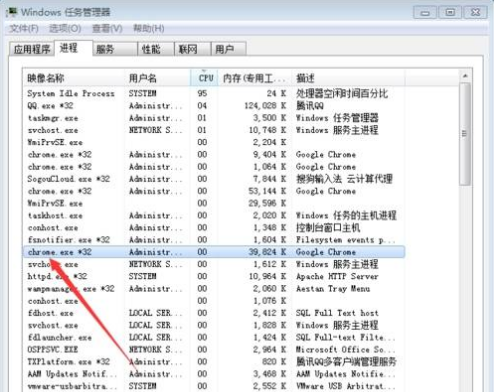Screen dimensions: 494x392
Task: Click the CPU value 95
Action: pos(202,93)
